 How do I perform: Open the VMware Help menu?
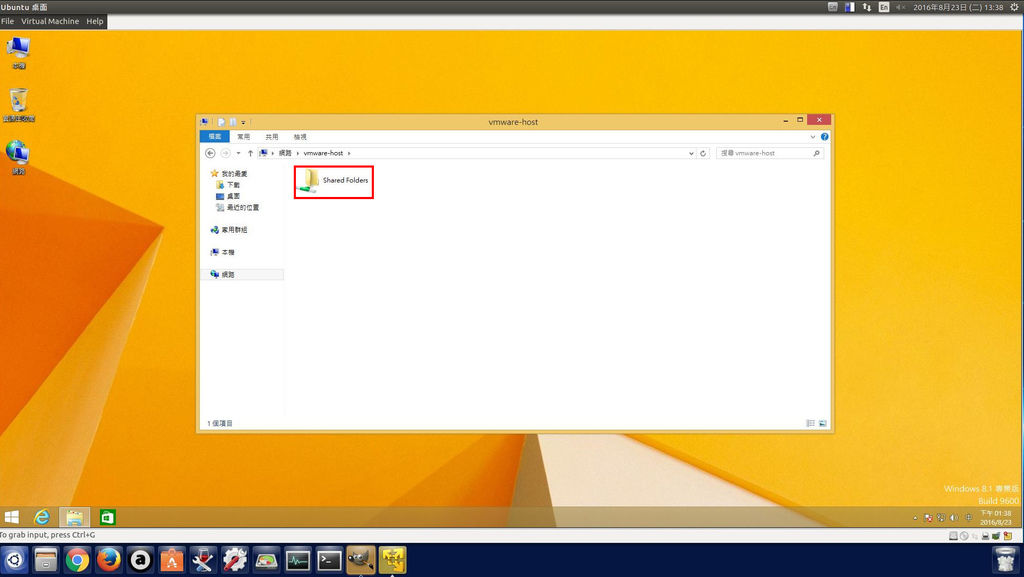point(95,21)
